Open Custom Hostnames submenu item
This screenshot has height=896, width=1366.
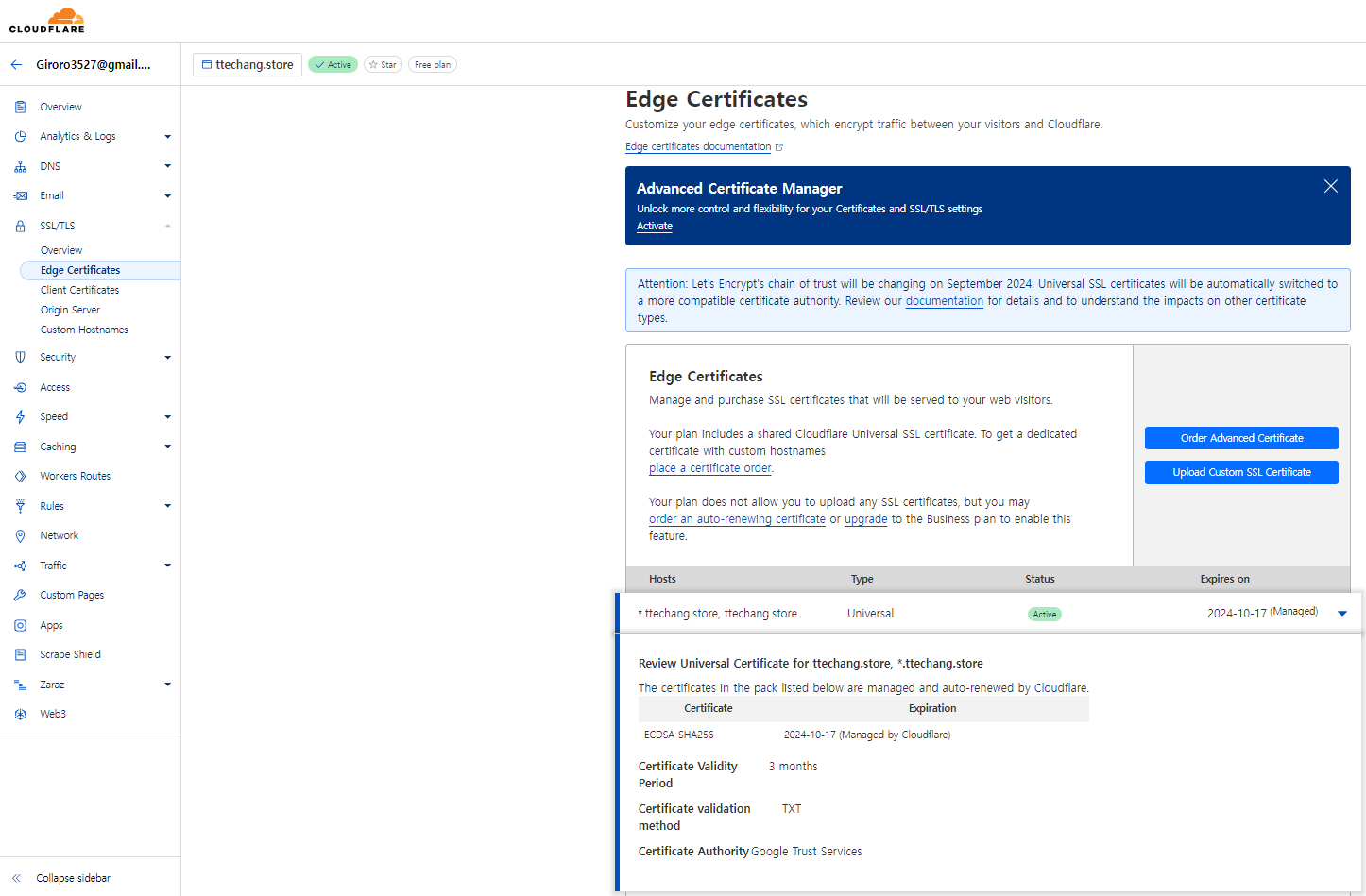[84, 330]
